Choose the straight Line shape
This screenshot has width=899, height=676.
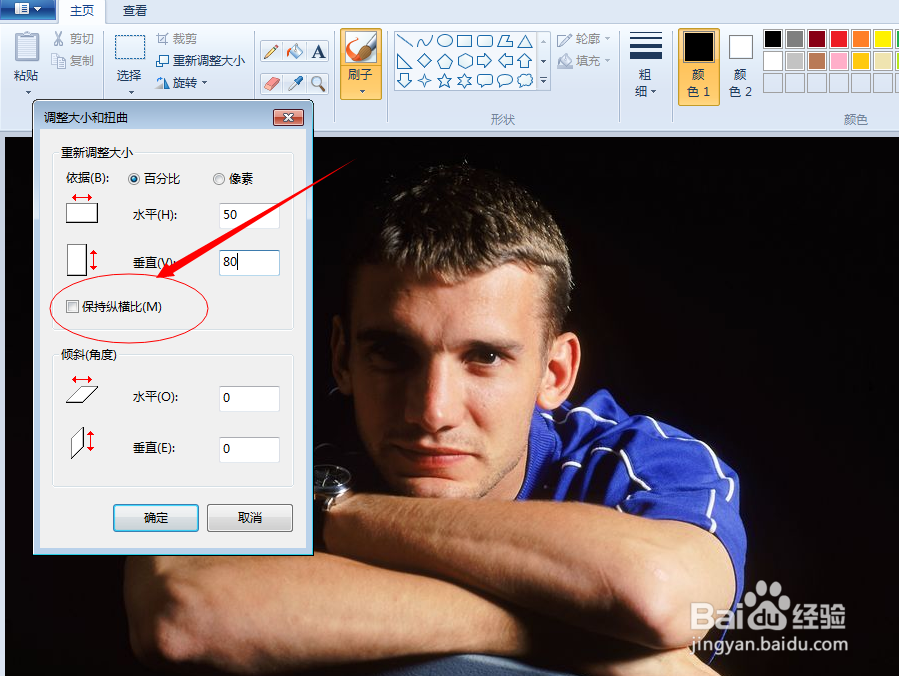pyautogui.click(x=405, y=41)
